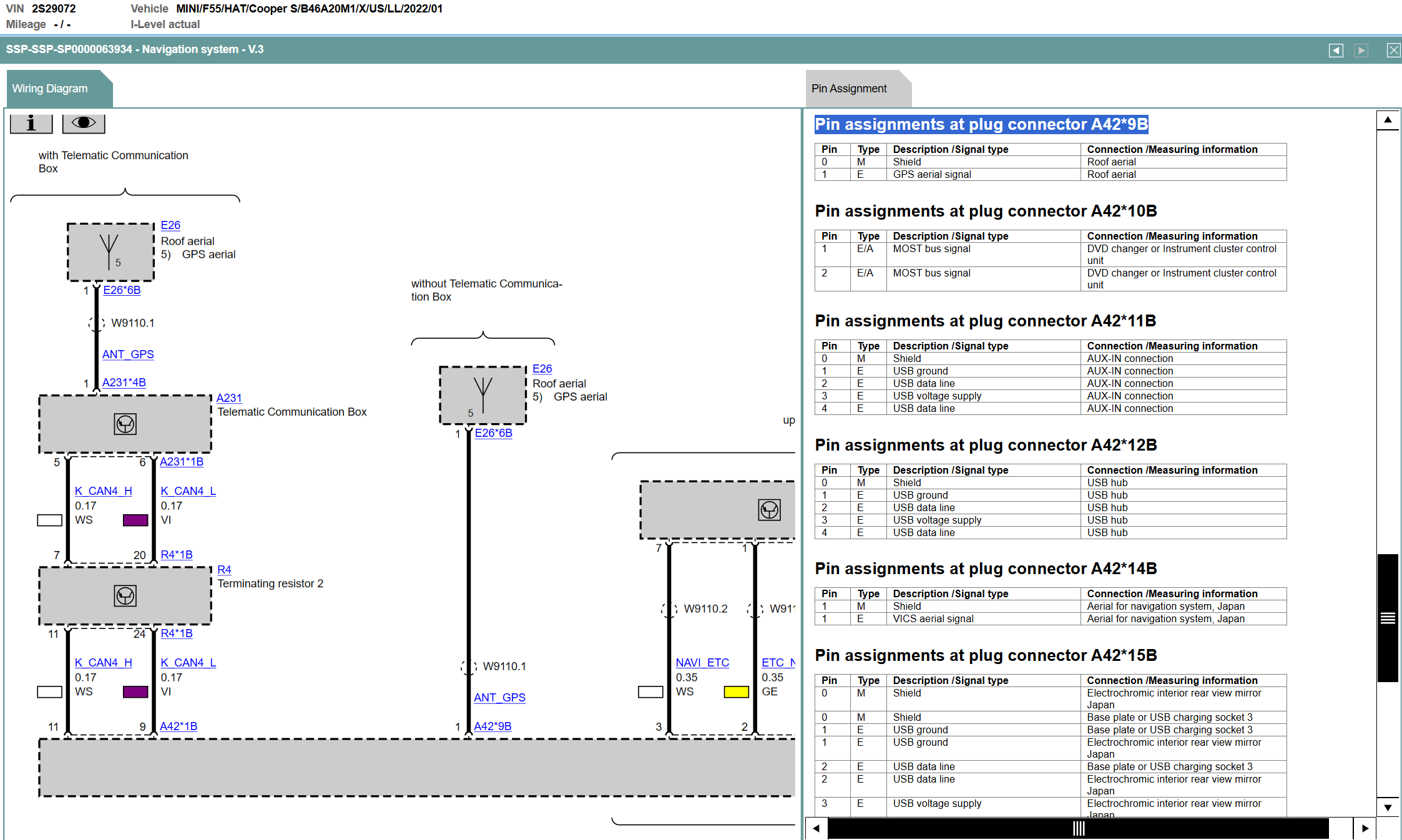Click the vertical scrollbar down arrow

(x=1388, y=807)
